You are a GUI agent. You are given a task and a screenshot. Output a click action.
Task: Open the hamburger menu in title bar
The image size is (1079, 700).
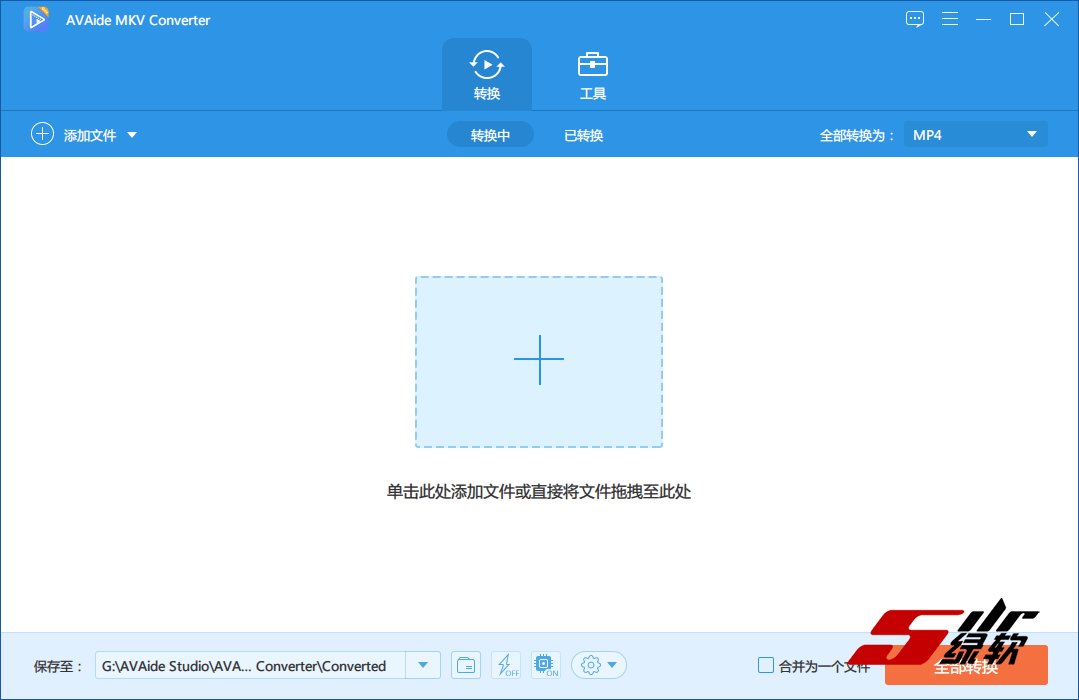(950, 19)
